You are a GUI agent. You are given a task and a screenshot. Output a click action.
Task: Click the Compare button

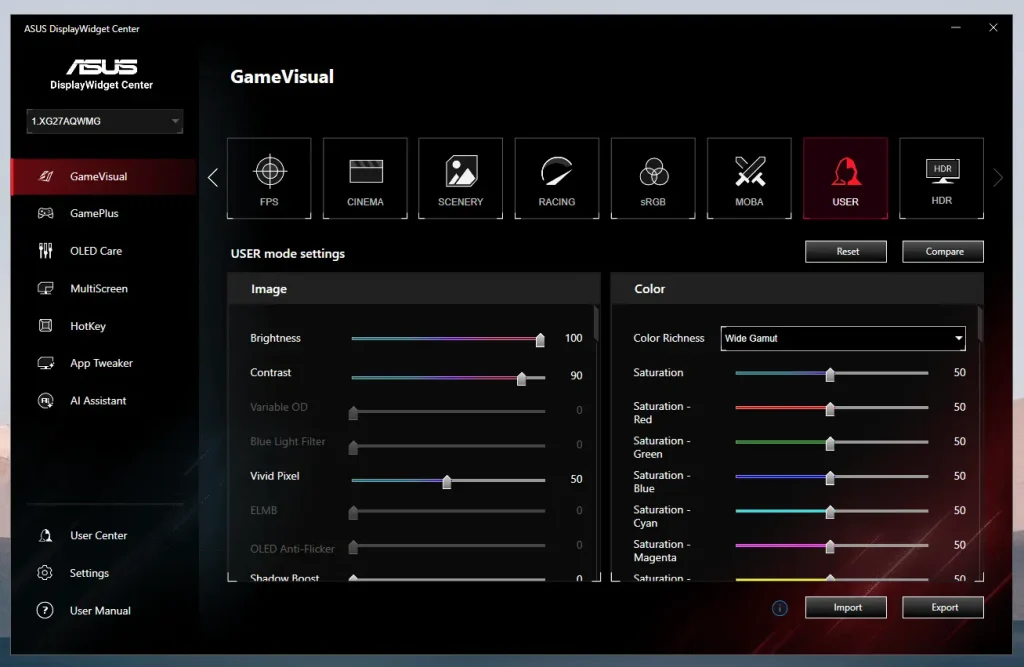[943, 252]
